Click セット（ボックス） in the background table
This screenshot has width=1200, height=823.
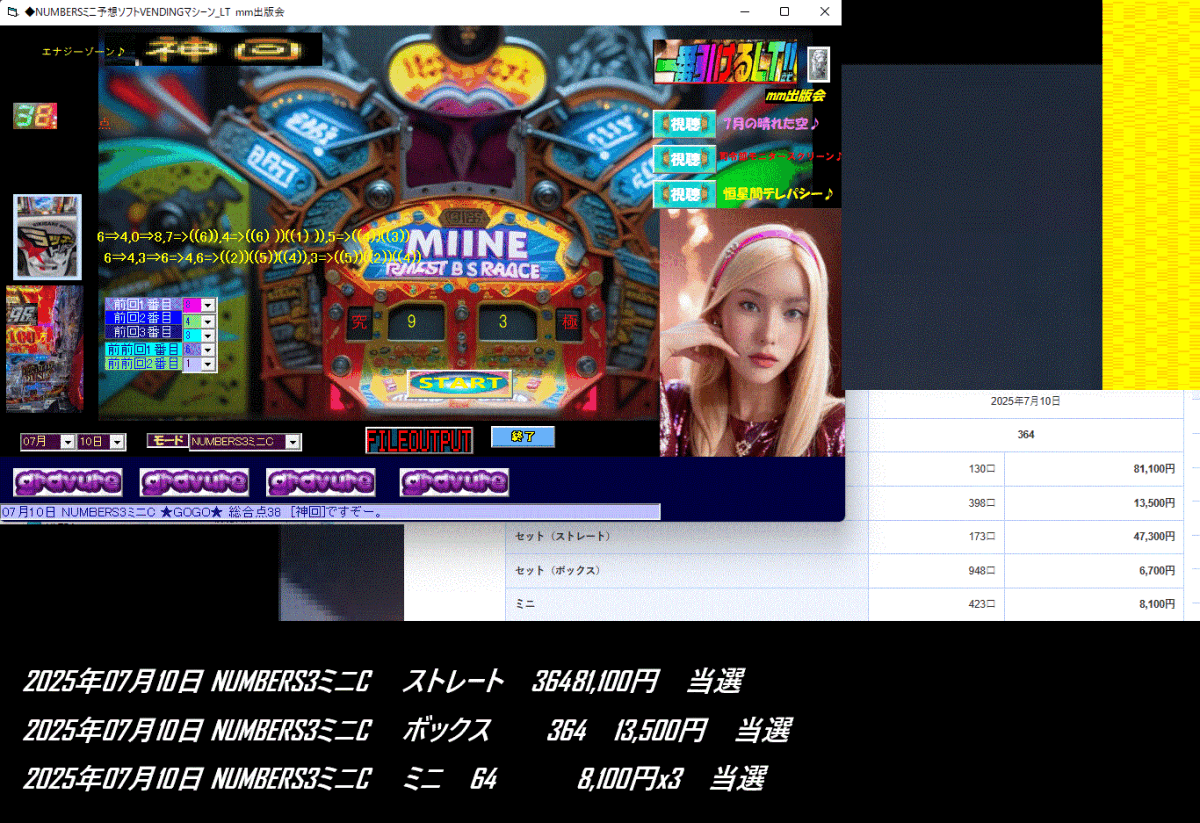click(557, 571)
